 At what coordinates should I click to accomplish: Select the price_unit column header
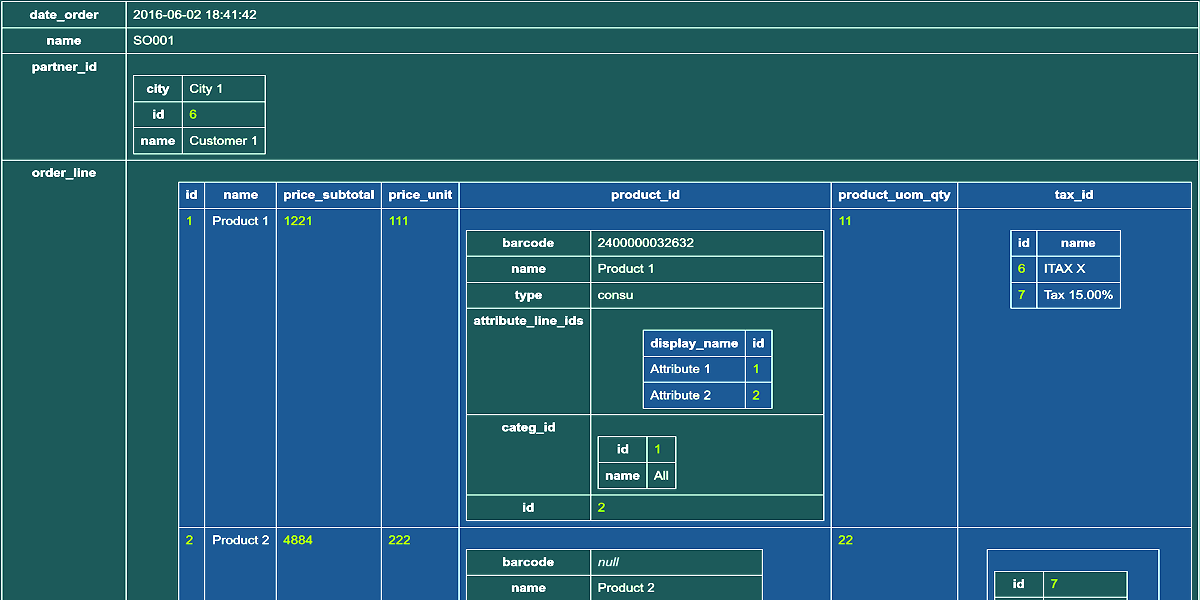point(420,195)
